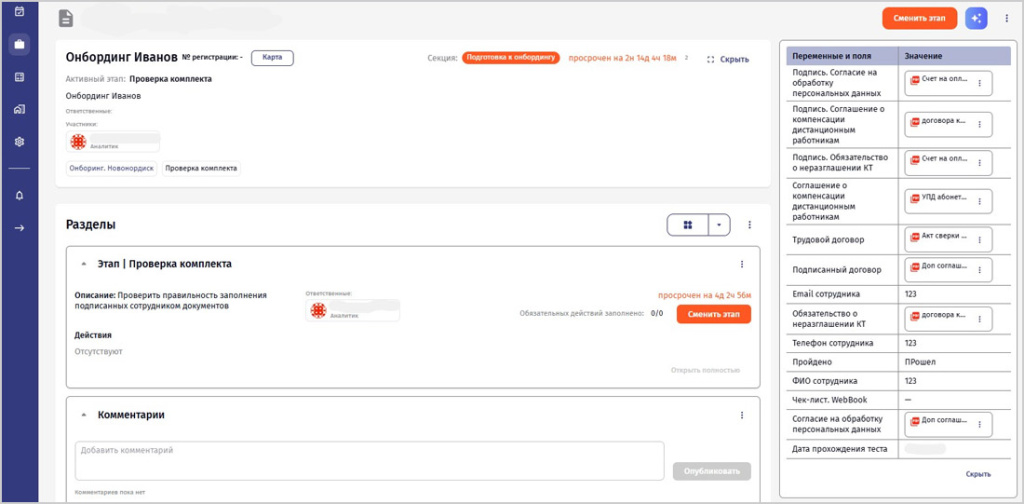This screenshot has height=504, width=1024.
Task: Click Открыть полностью link
Action: point(705,370)
